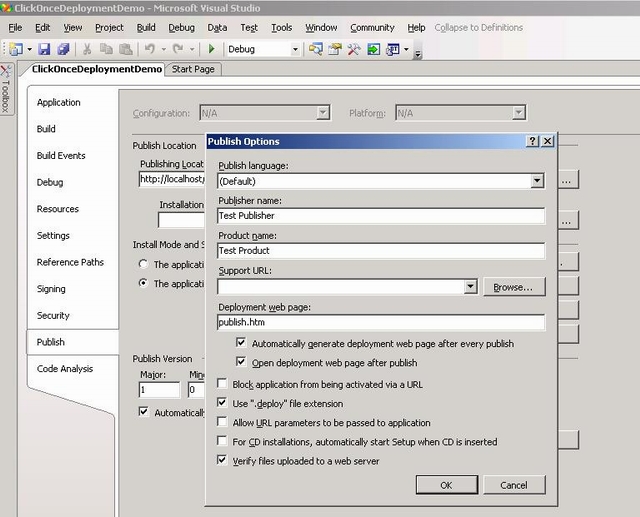Open the Properties Window toolbar icon
This screenshot has height=517, width=640.
pos(335,49)
